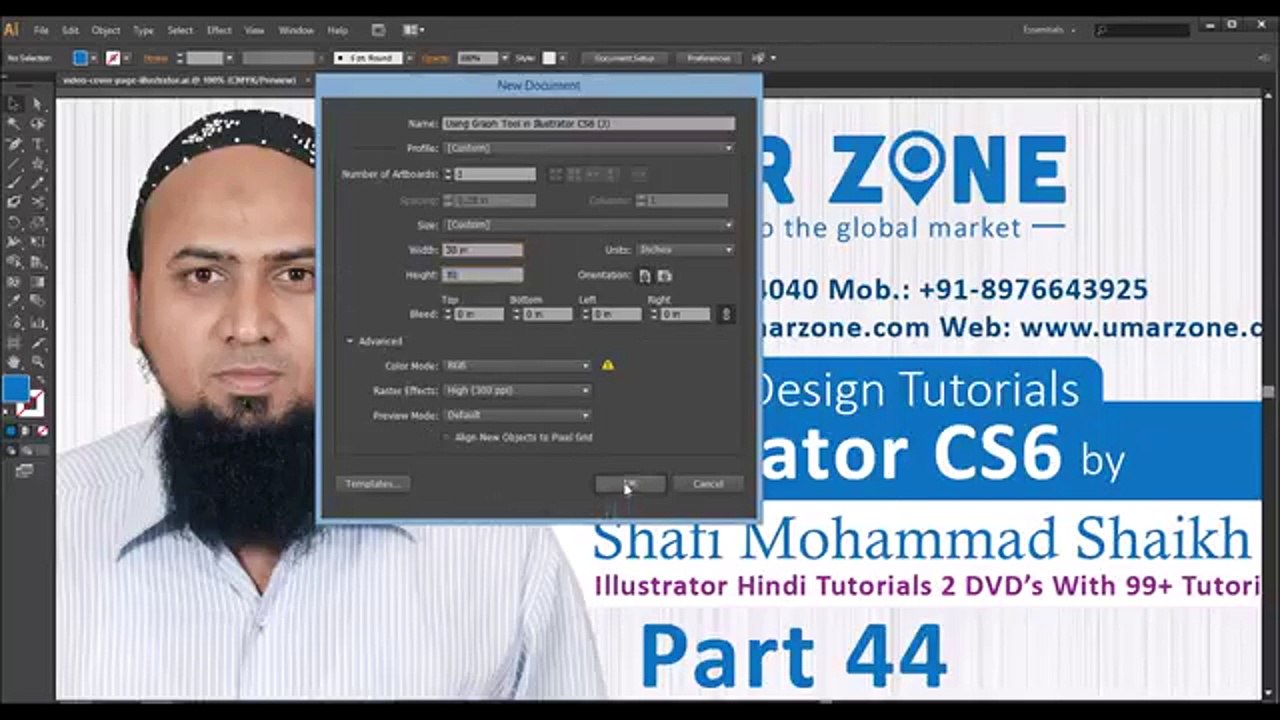The height and width of the screenshot is (720, 1280).
Task: Select the Rotate tool
Action: pos(15,222)
